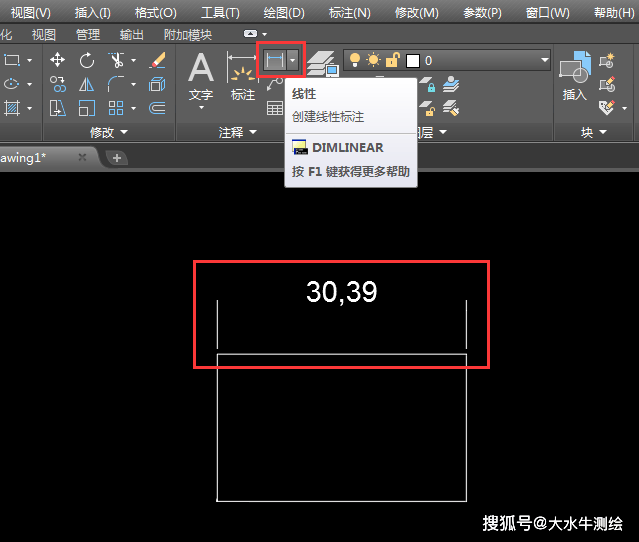Viewport: 639px width, 542px height.
Task: Click the white layer color swatch
Action: tap(412, 61)
